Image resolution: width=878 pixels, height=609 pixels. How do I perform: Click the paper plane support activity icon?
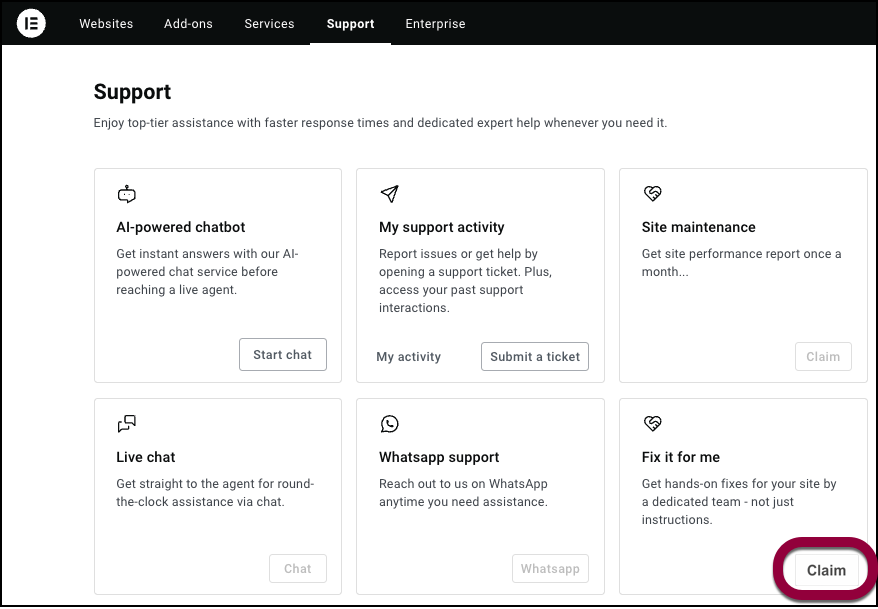[x=390, y=194]
